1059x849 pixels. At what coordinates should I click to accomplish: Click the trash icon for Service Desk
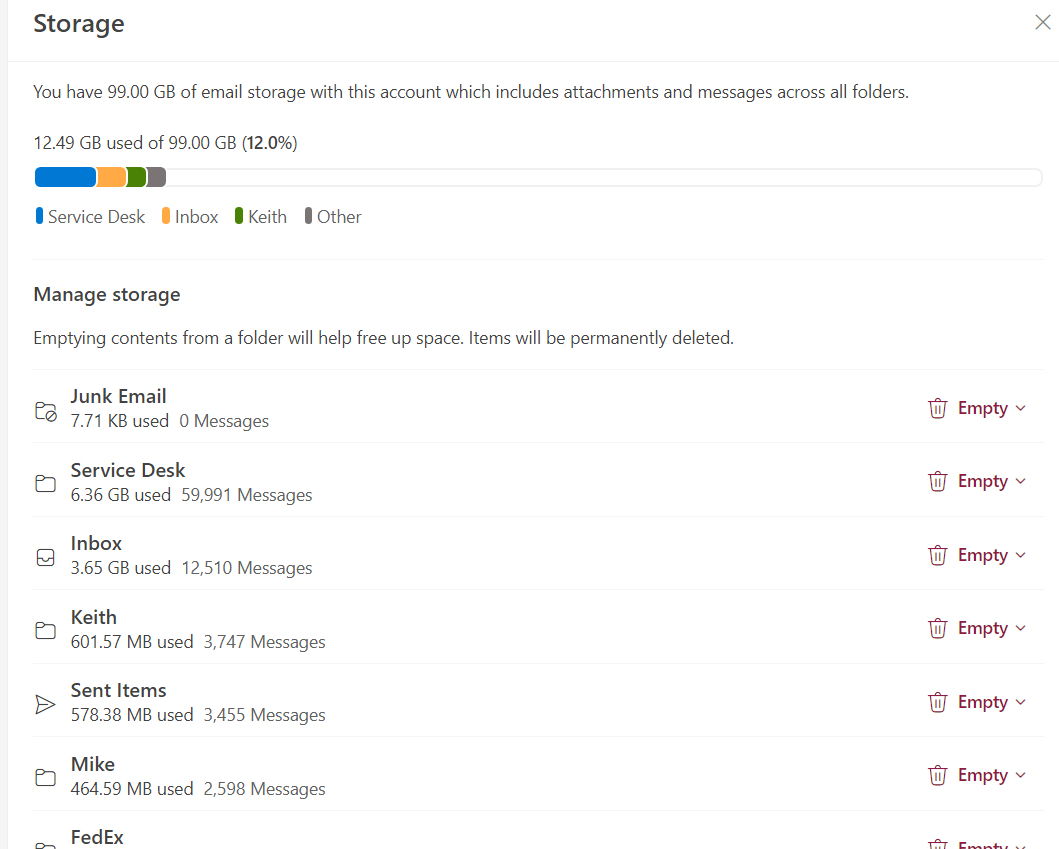click(x=937, y=481)
